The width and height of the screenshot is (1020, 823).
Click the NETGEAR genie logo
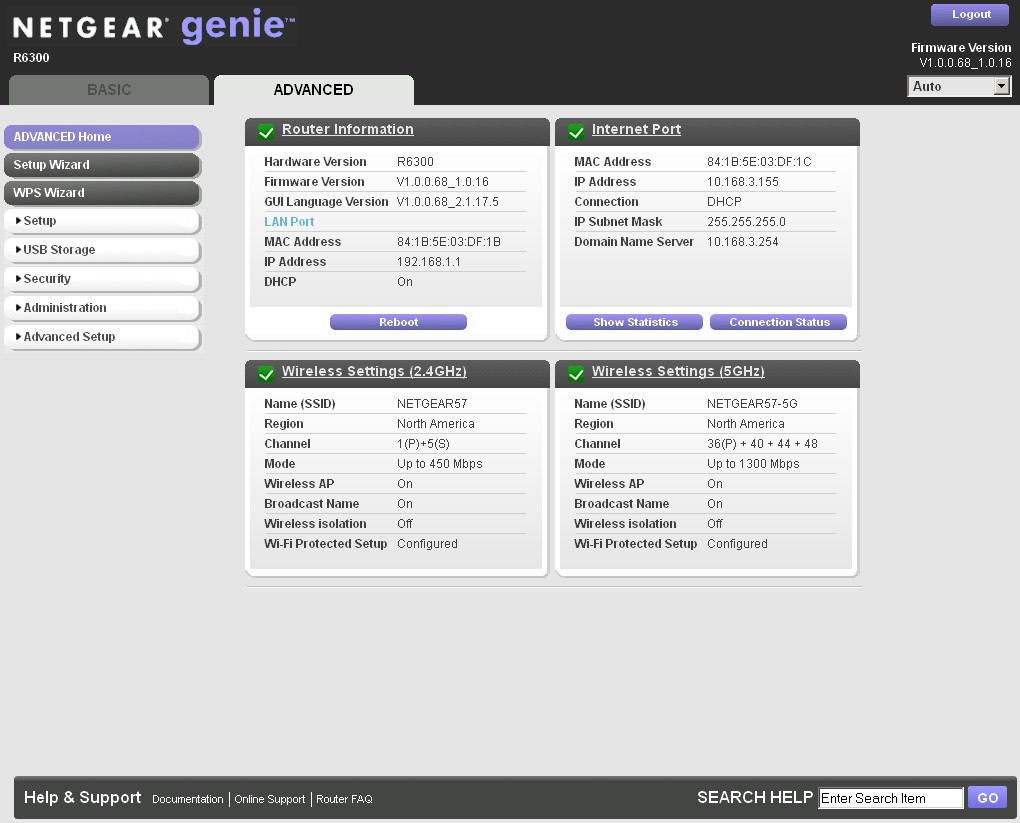click(154, 26)
